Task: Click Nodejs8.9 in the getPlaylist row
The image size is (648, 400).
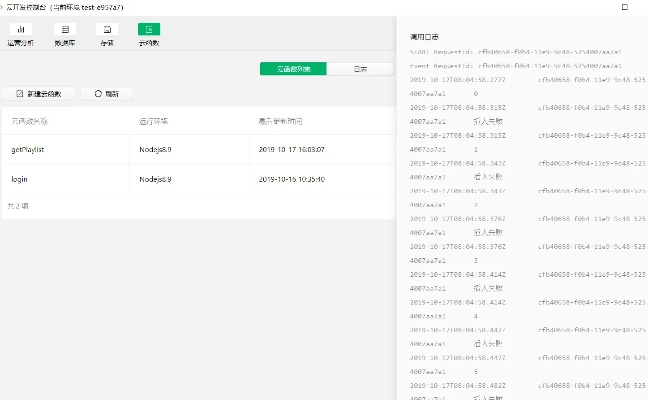Action: pyautogui.click(x=155, y=150)
